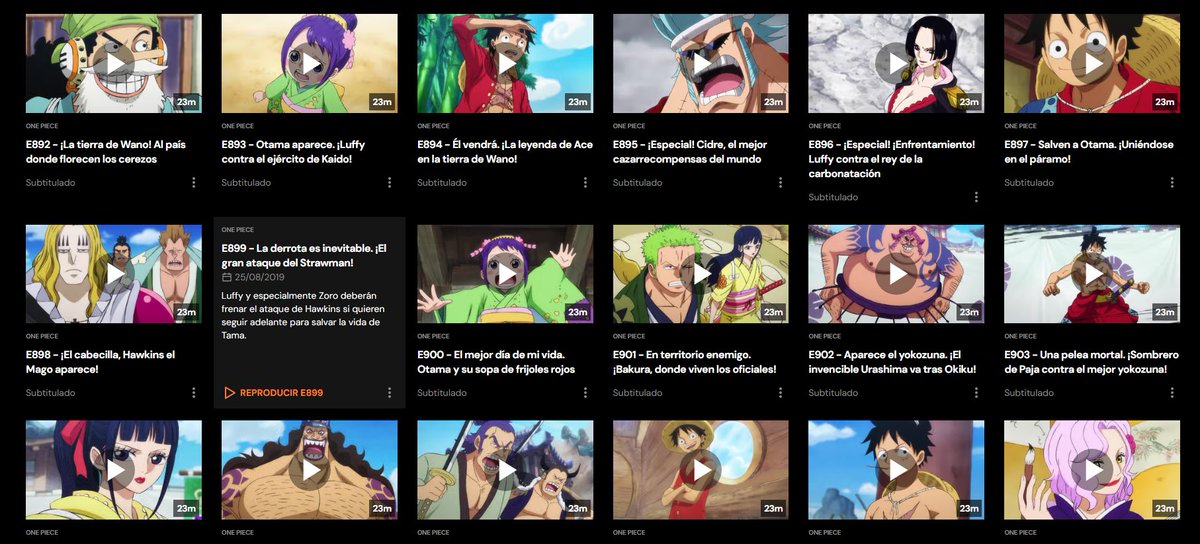The height and width of the screenshot is (544, 1200).
Task: Play episode E896 Enfrentamiento thumbnail
Action: [x=897, y=63]
